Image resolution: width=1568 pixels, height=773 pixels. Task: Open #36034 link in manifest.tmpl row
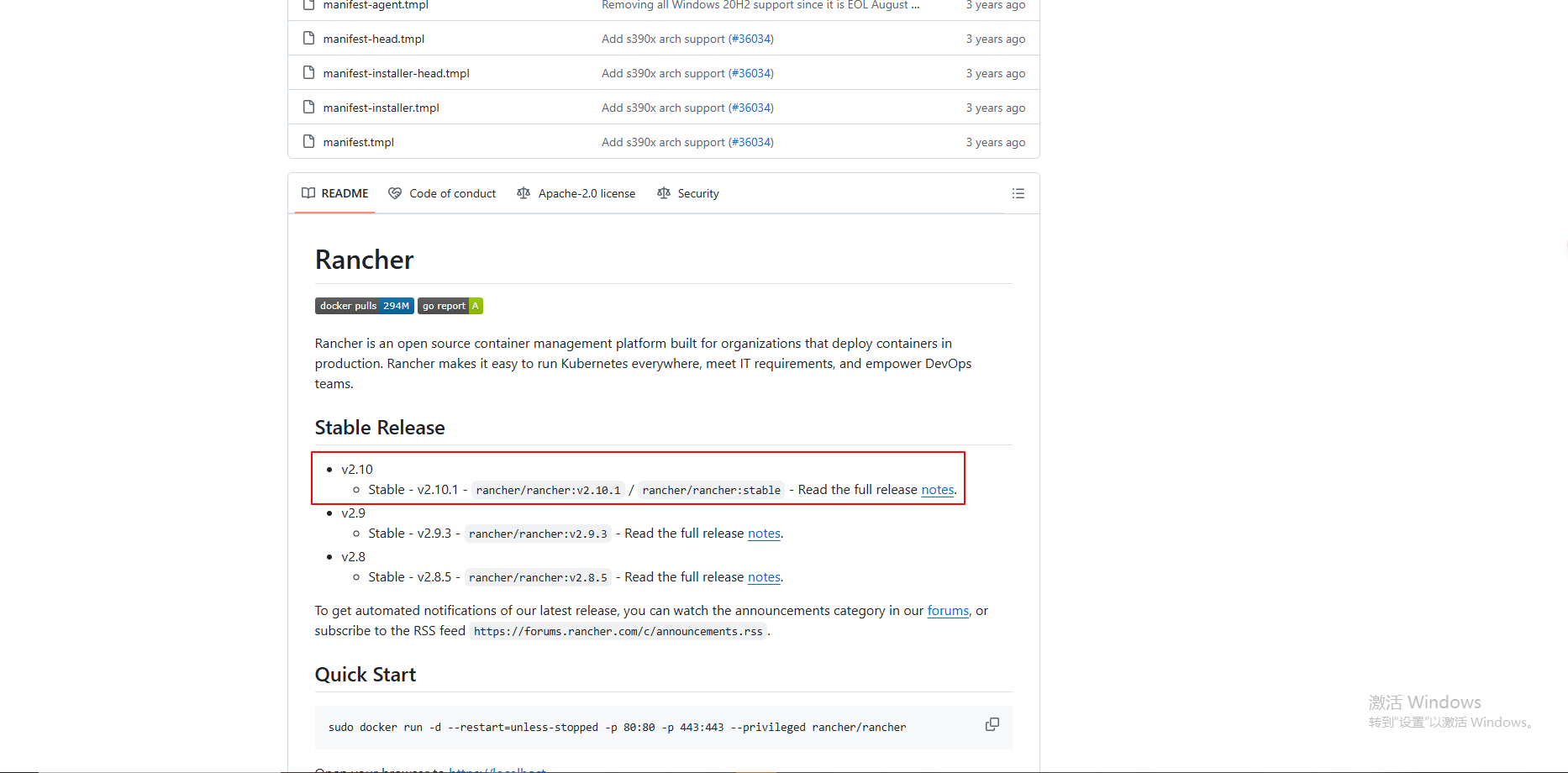pyautogui.click(x=751, y=142)
